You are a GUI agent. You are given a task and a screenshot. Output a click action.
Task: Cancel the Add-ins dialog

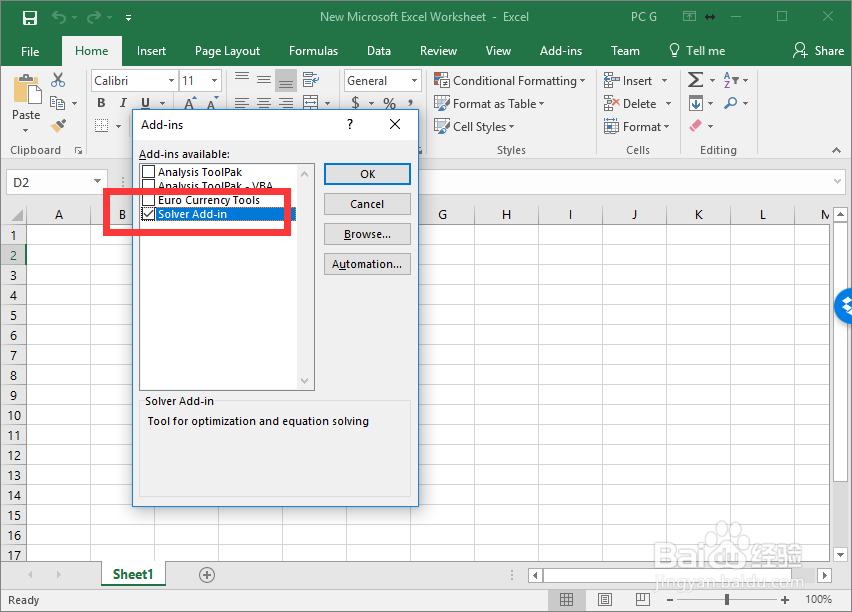click(367, 204)
